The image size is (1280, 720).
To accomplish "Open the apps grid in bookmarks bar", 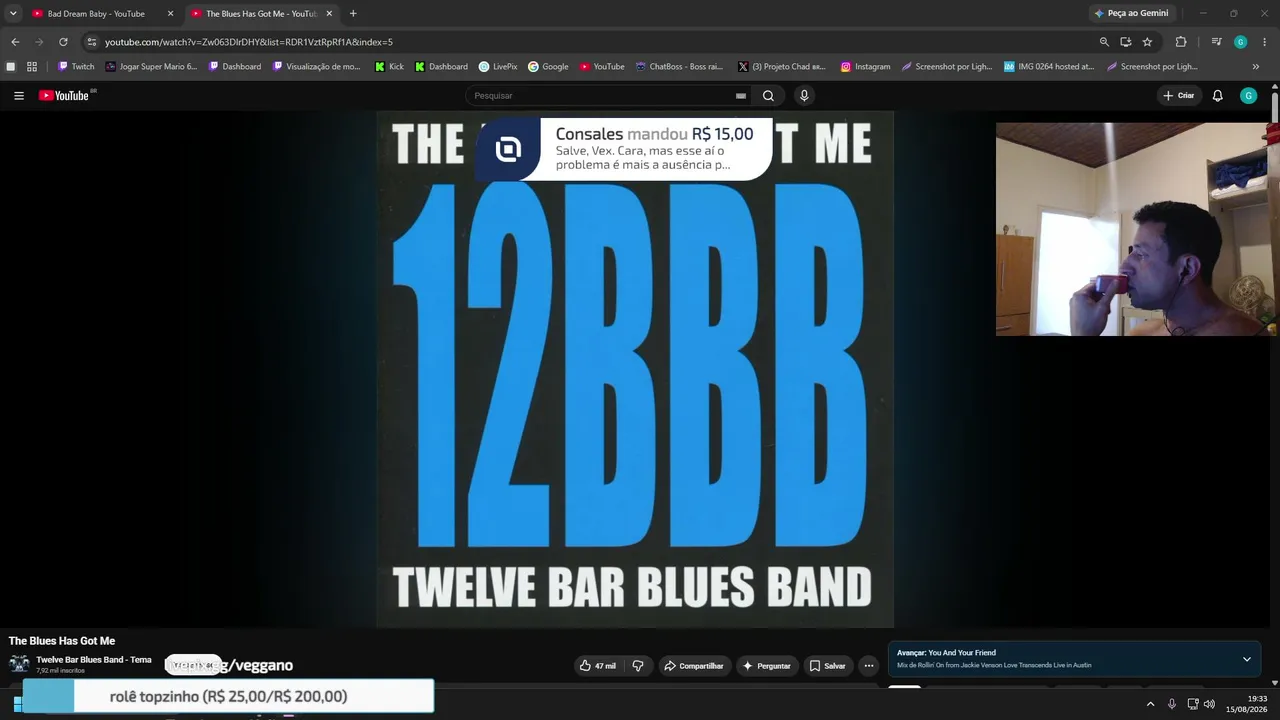I will [x=32, y=67].
